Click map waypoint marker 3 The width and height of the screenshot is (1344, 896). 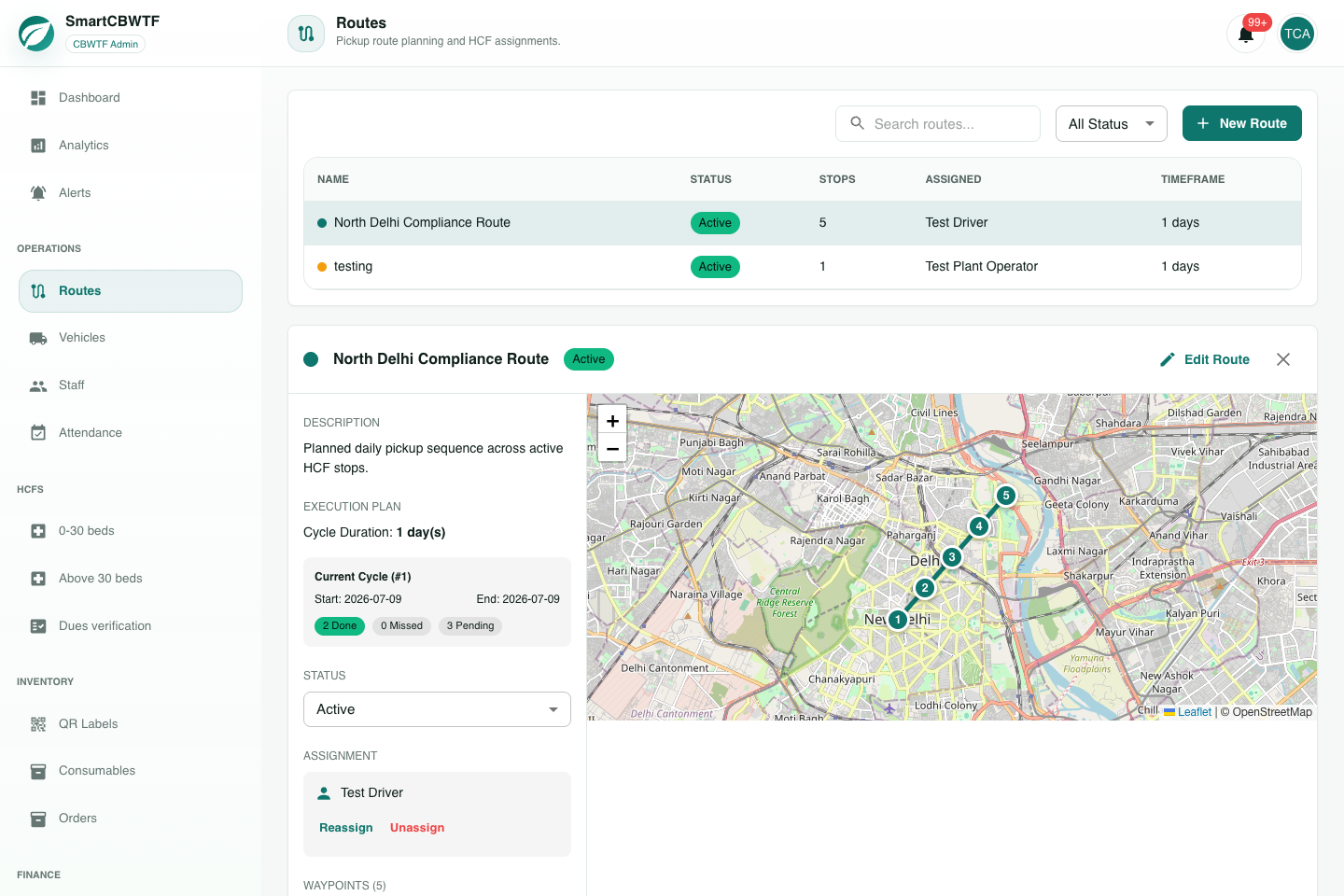coord(952,557)
